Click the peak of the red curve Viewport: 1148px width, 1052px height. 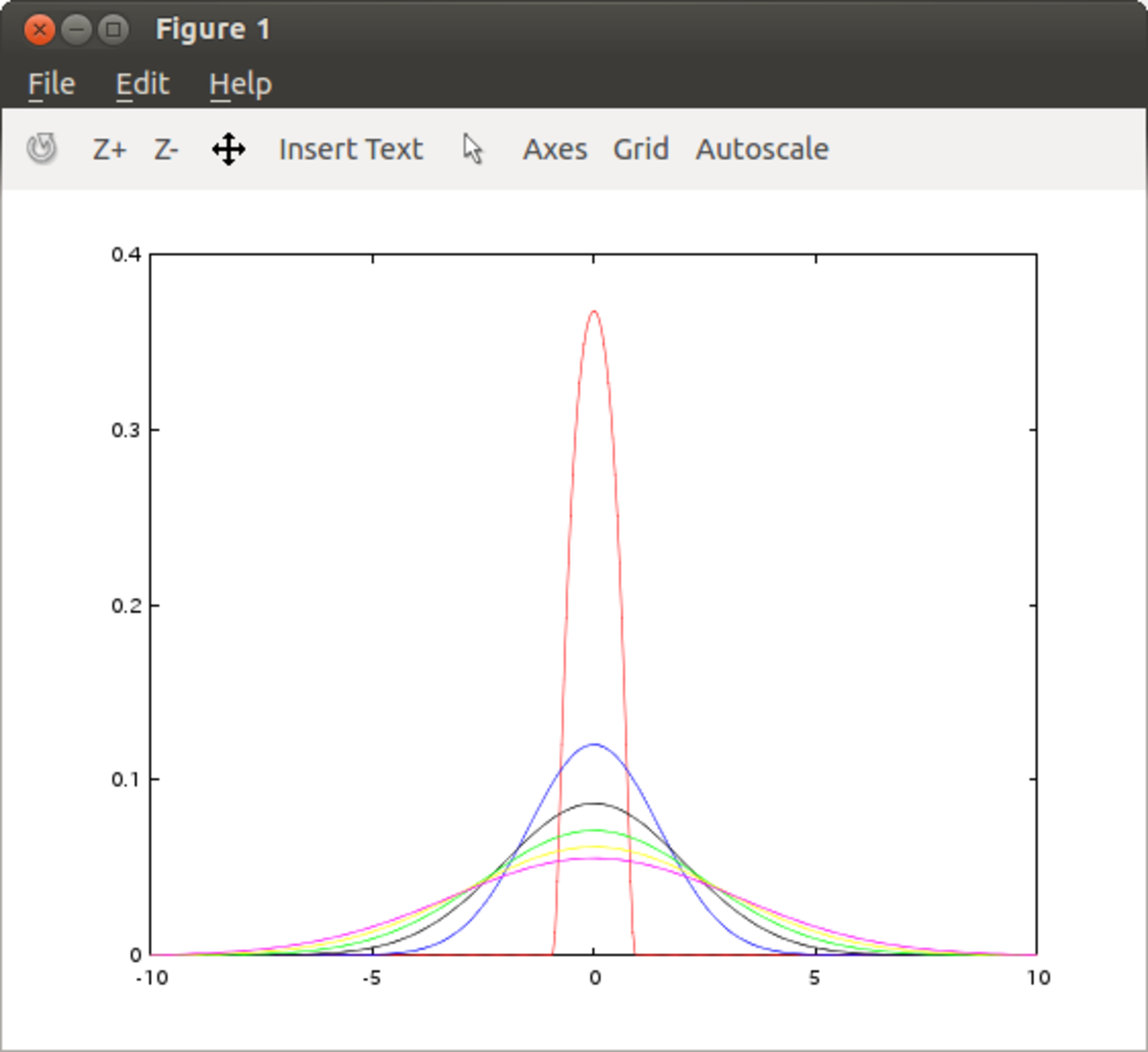point(593,311)
